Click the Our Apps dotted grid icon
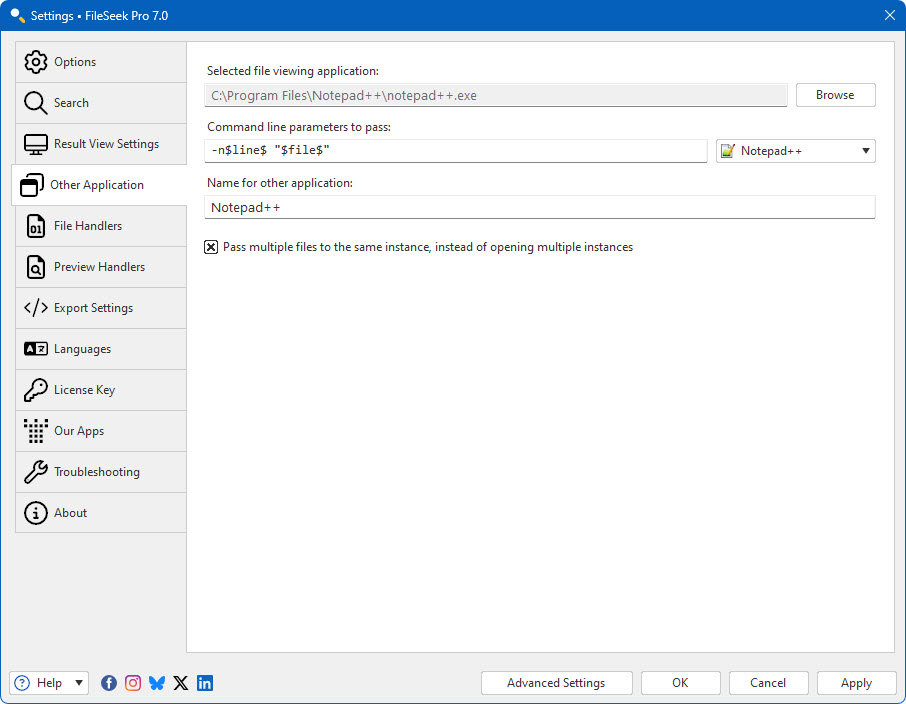 click(35, 431)
